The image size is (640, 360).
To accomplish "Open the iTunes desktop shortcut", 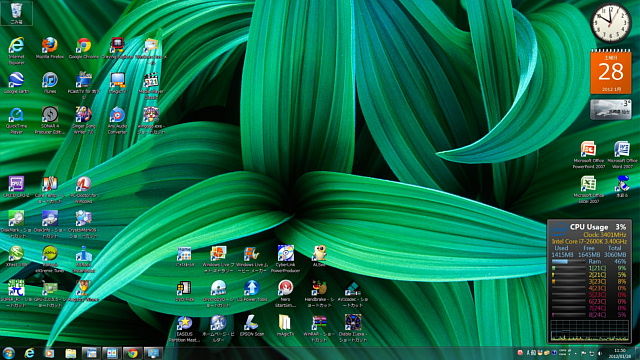I will [x=50, y=82].
